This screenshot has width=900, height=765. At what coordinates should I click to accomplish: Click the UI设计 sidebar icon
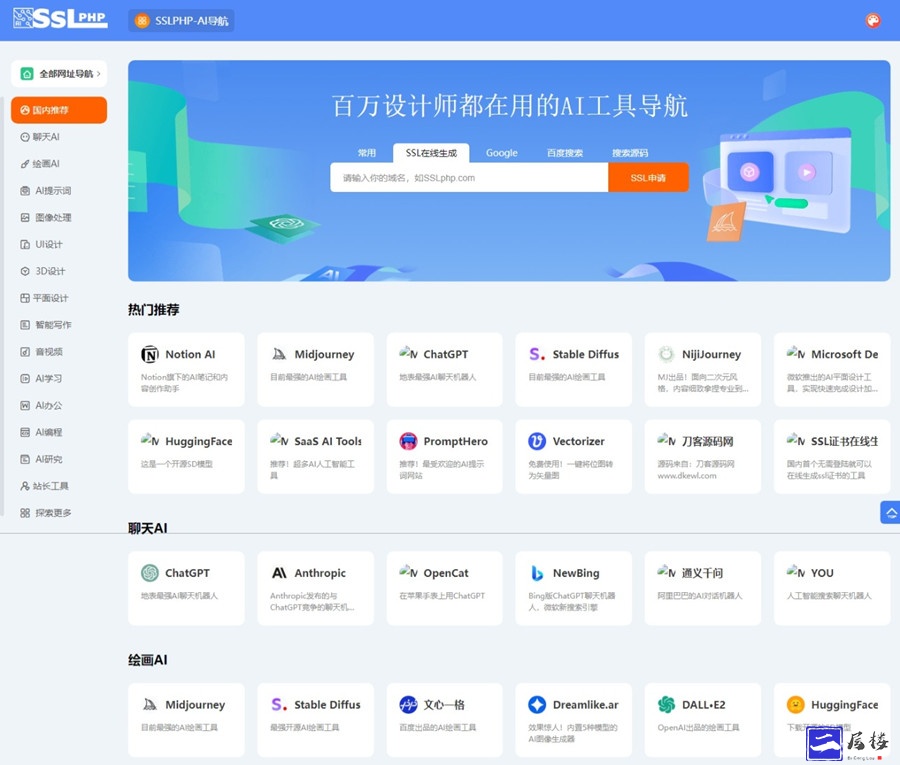(x=25, y=244)
